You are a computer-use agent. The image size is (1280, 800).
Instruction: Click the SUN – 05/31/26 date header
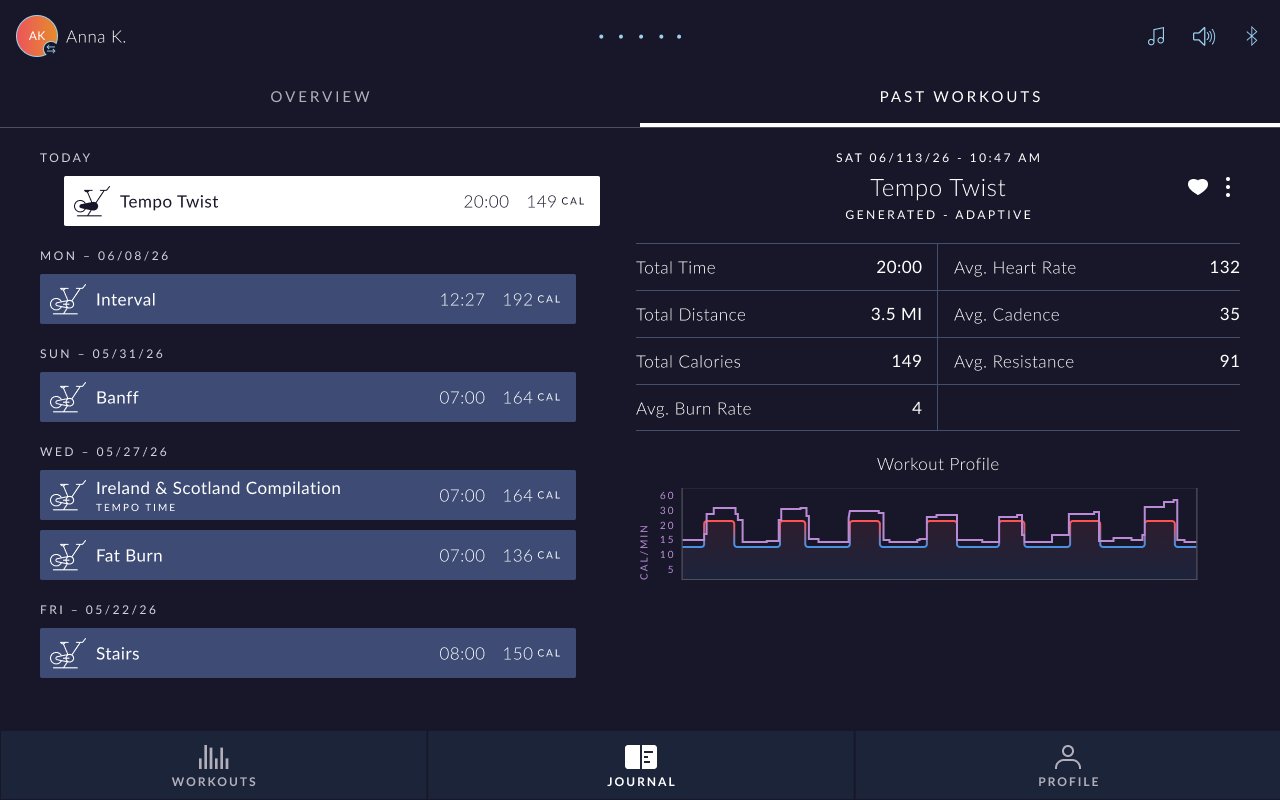pos(102,353)
